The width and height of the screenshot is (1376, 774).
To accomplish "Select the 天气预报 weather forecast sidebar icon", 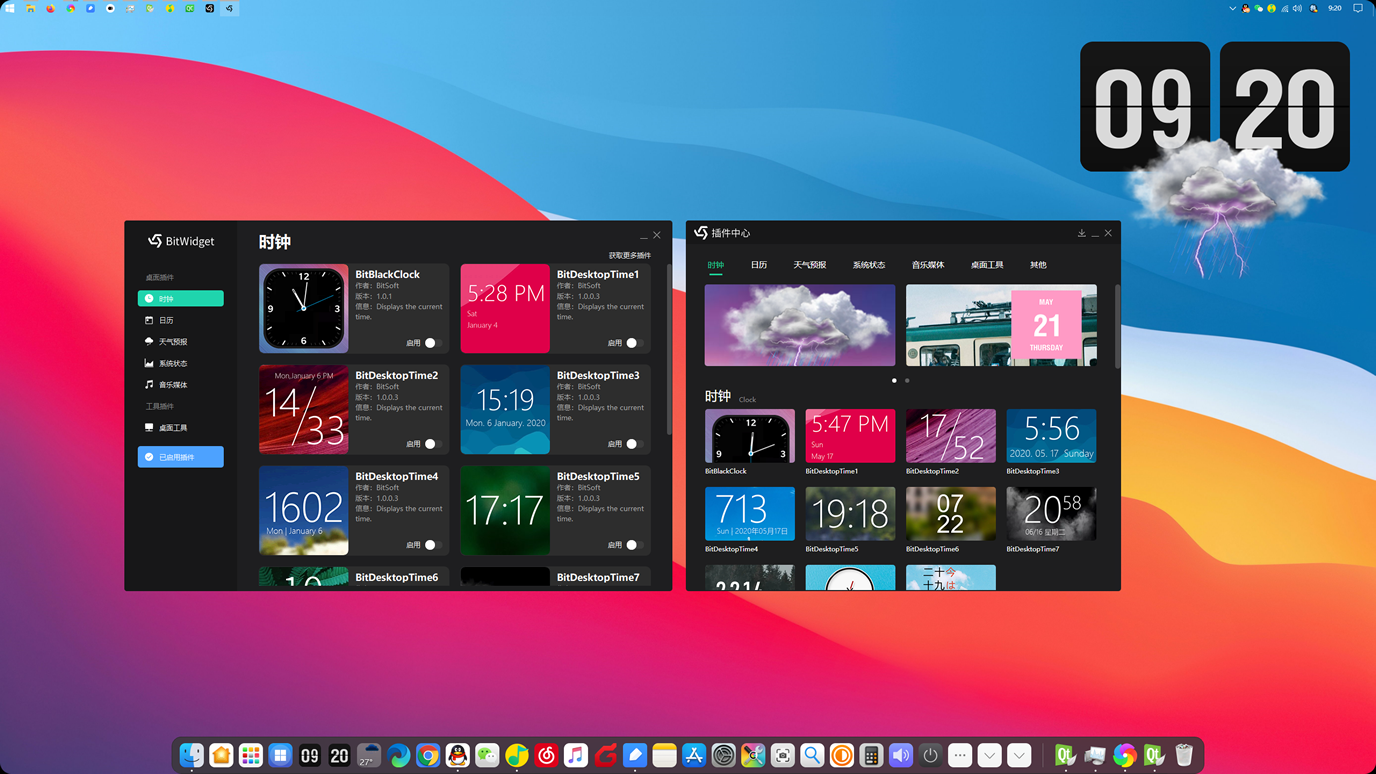I will (180, 341).
